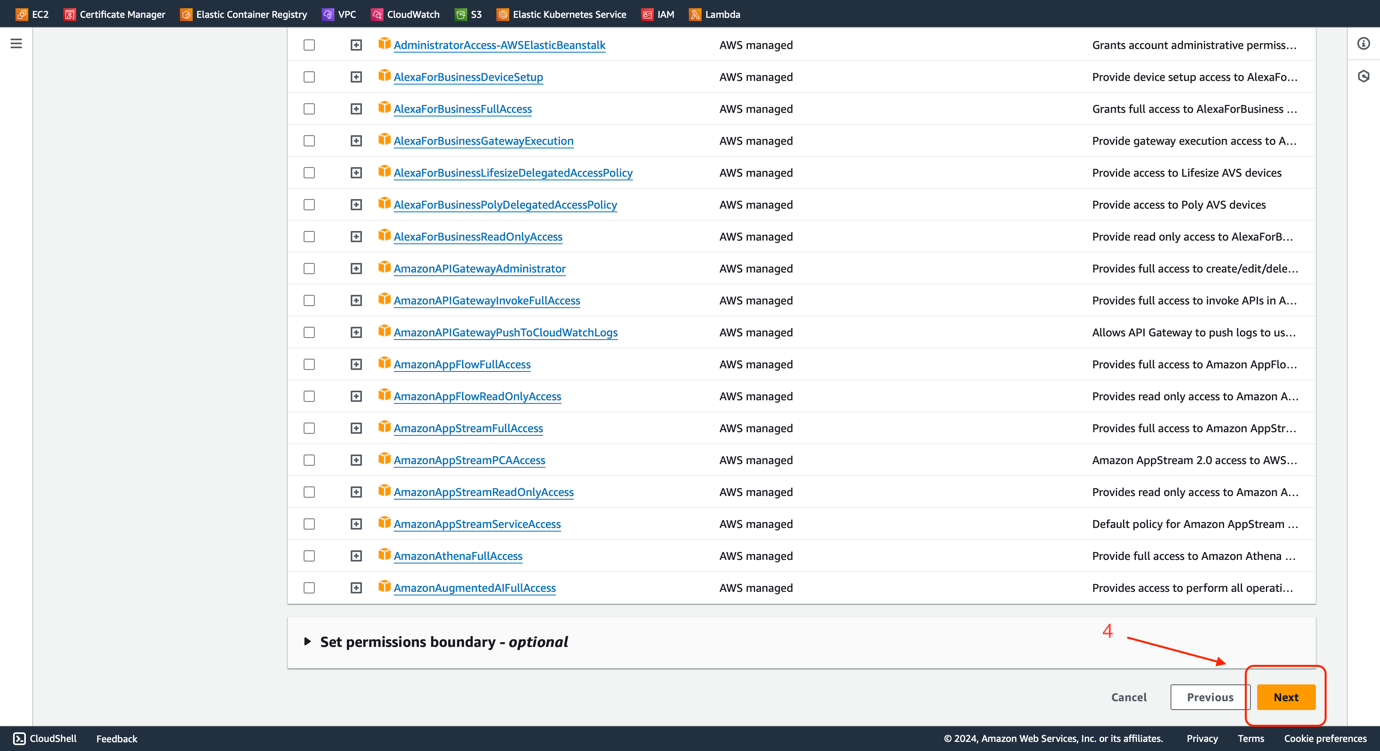Expand details of AlexaForBusinessDeviceSetup
The image size is (1380, 751).
356,77
